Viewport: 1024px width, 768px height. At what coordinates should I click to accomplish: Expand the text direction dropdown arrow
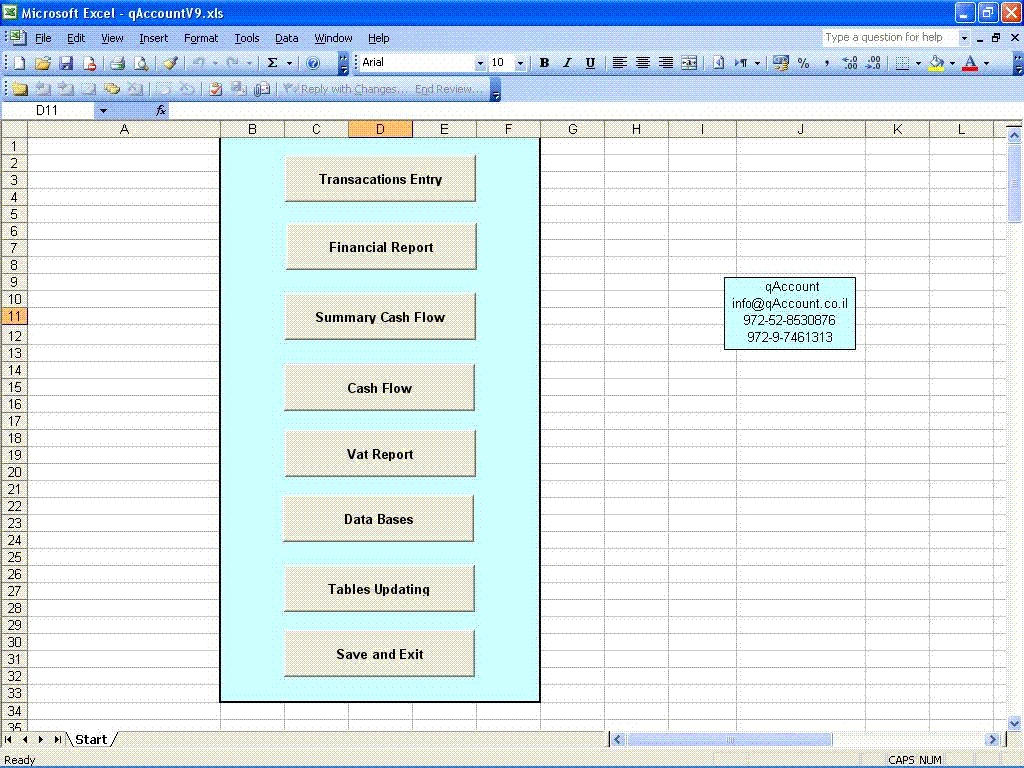757,63
